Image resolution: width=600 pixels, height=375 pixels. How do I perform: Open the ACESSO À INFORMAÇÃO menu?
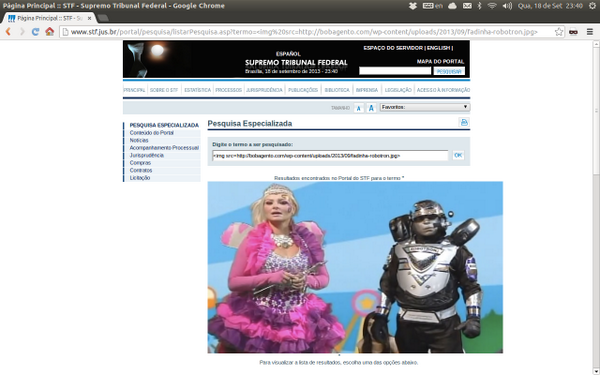pyautogui.click(x=443, y=90)
